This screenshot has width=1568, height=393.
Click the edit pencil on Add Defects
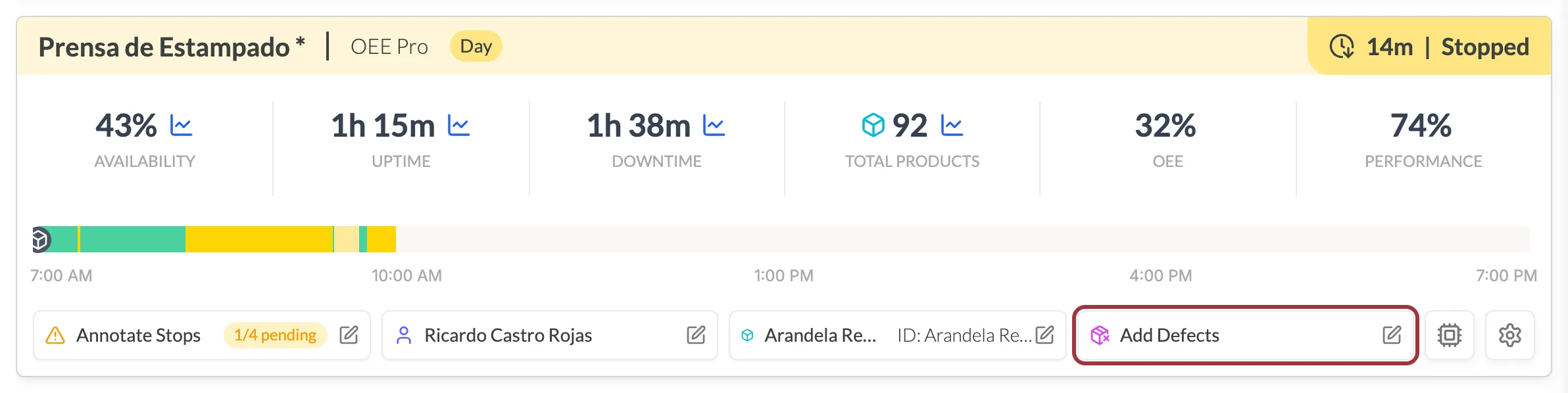[1392, 335]
